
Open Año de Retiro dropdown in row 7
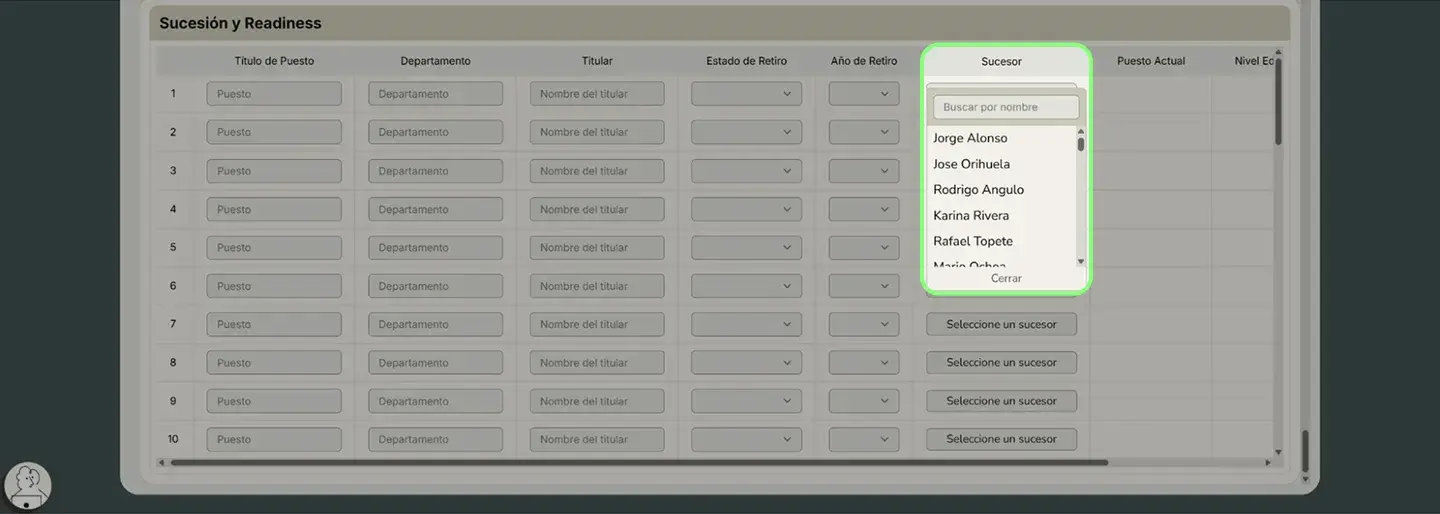tap(864, 324)
